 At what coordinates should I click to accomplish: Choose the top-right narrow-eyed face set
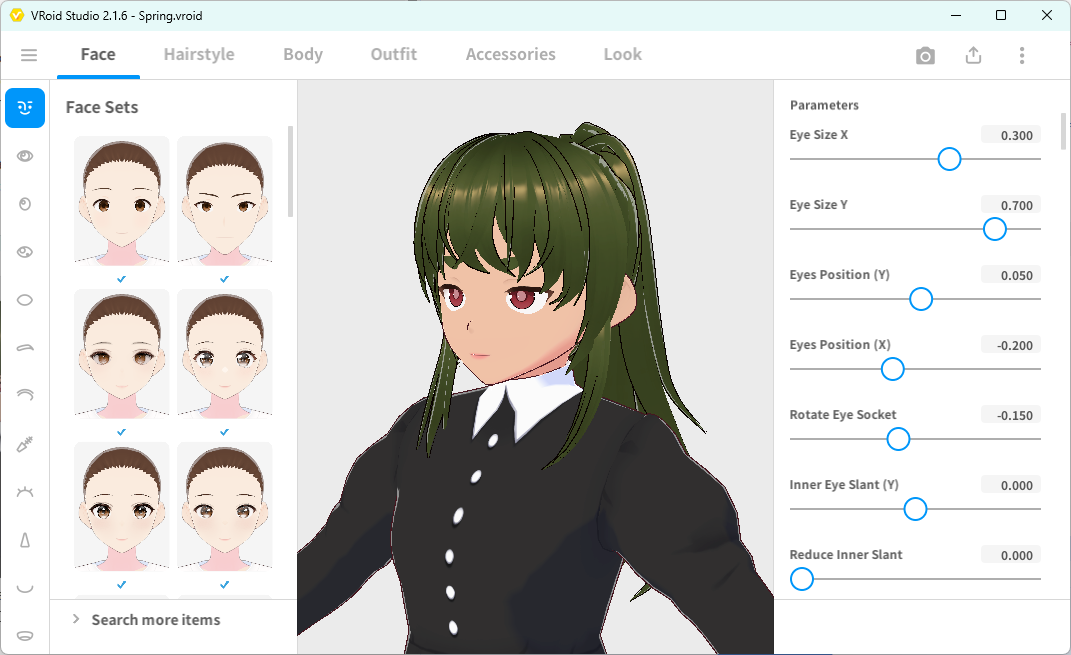pyautogui.click(x=225, y=200)
